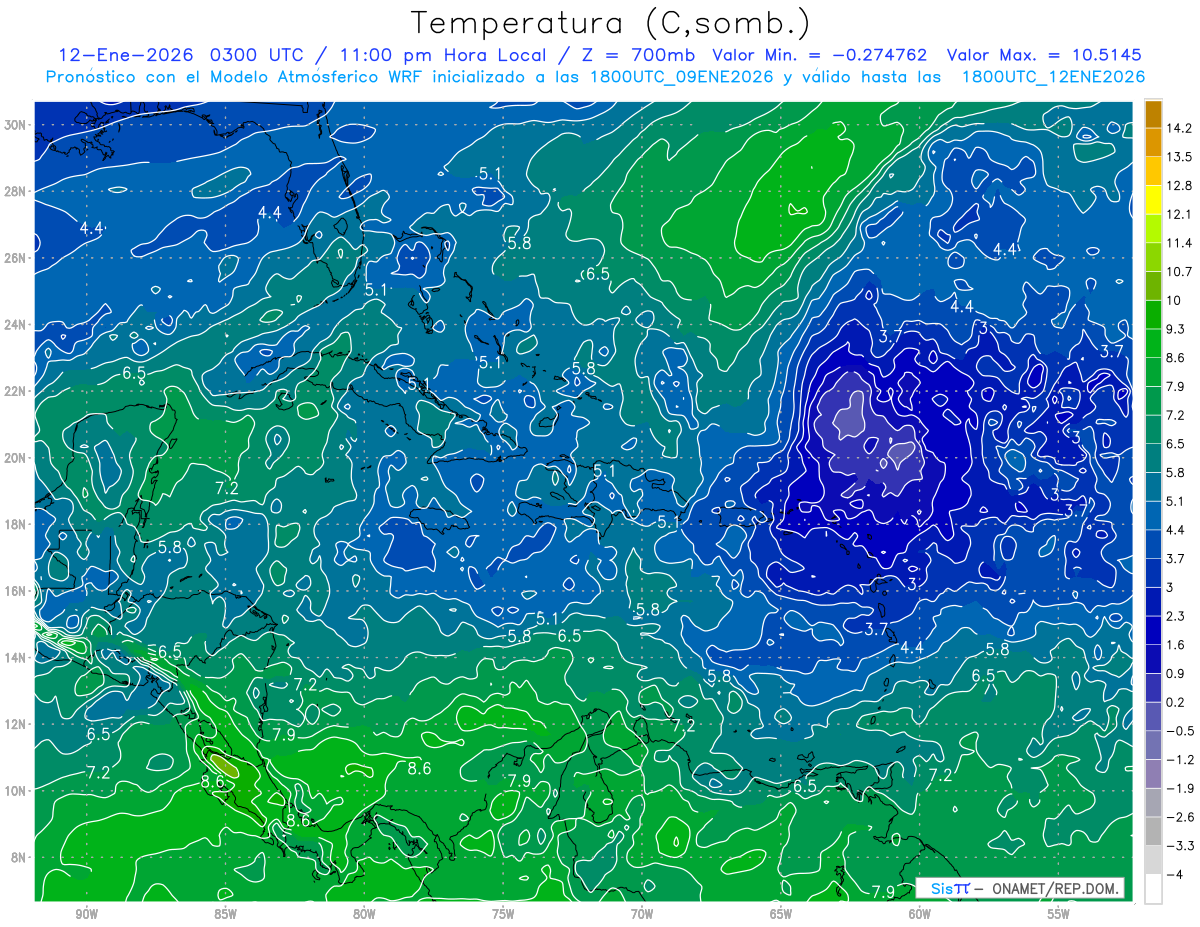This screenshot has width=1200, height=927.
Task: Click the "ONAMET/REP.DOM." credit label
Action: [x=1055, y=889]
